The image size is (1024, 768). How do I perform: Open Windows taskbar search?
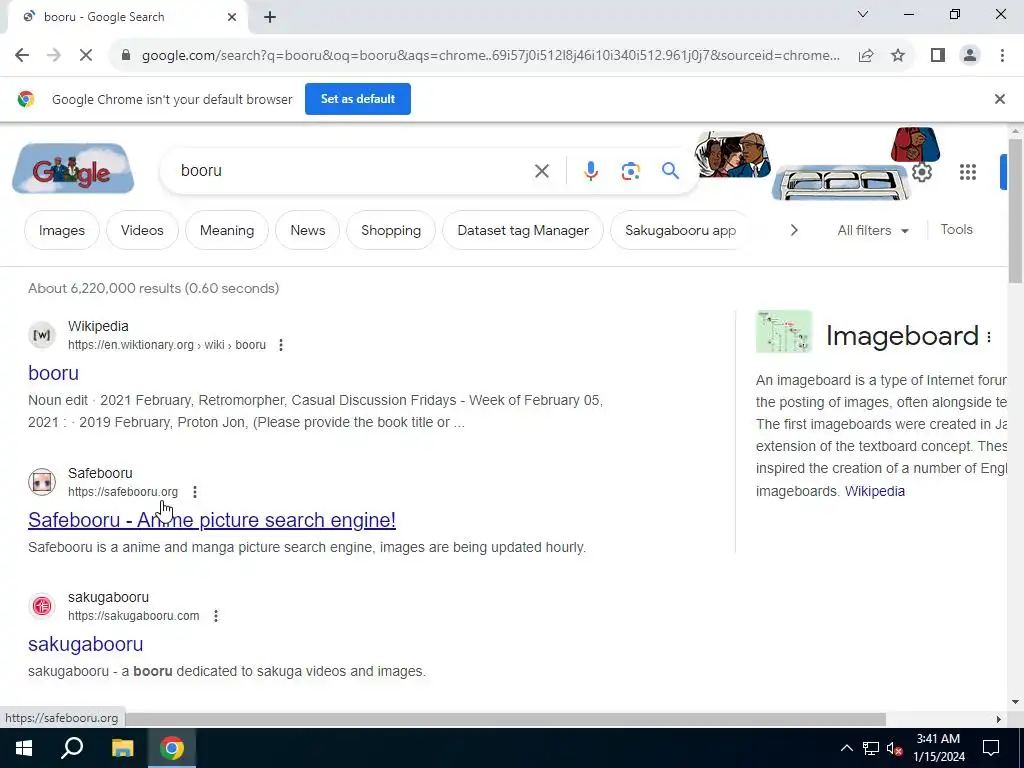click(72, 748)
